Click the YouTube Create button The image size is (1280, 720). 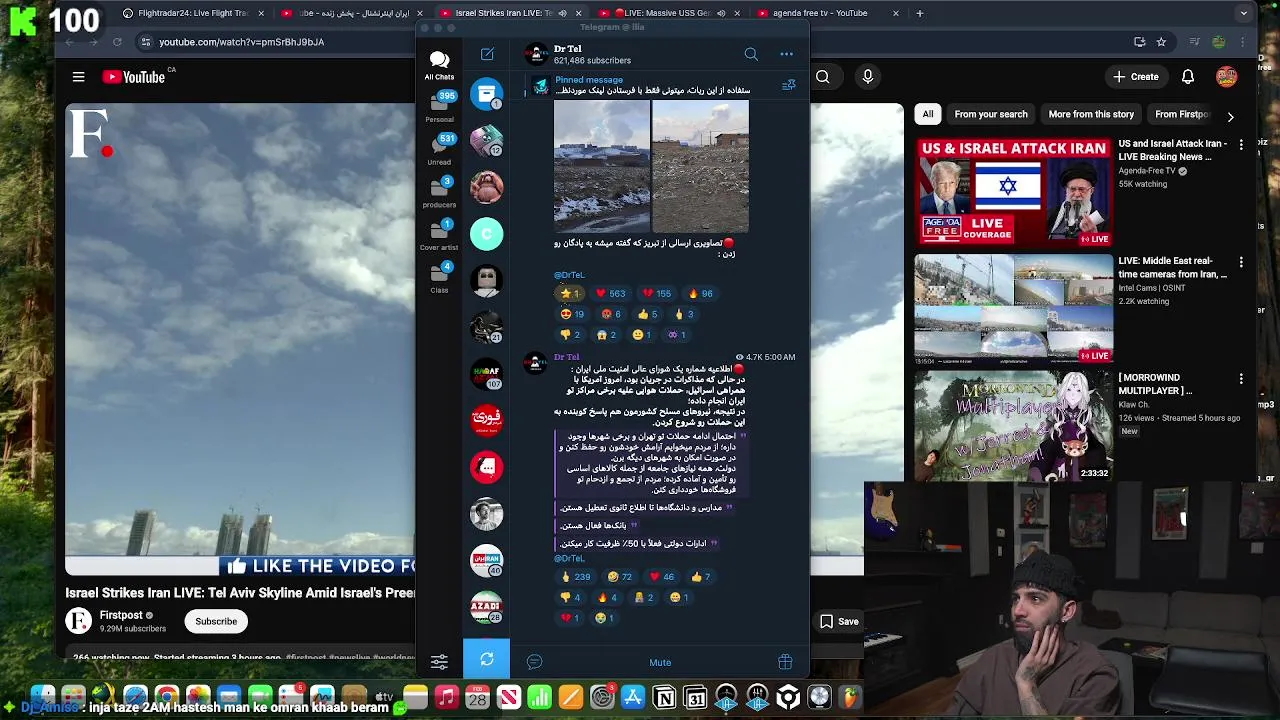[1135, 77]
